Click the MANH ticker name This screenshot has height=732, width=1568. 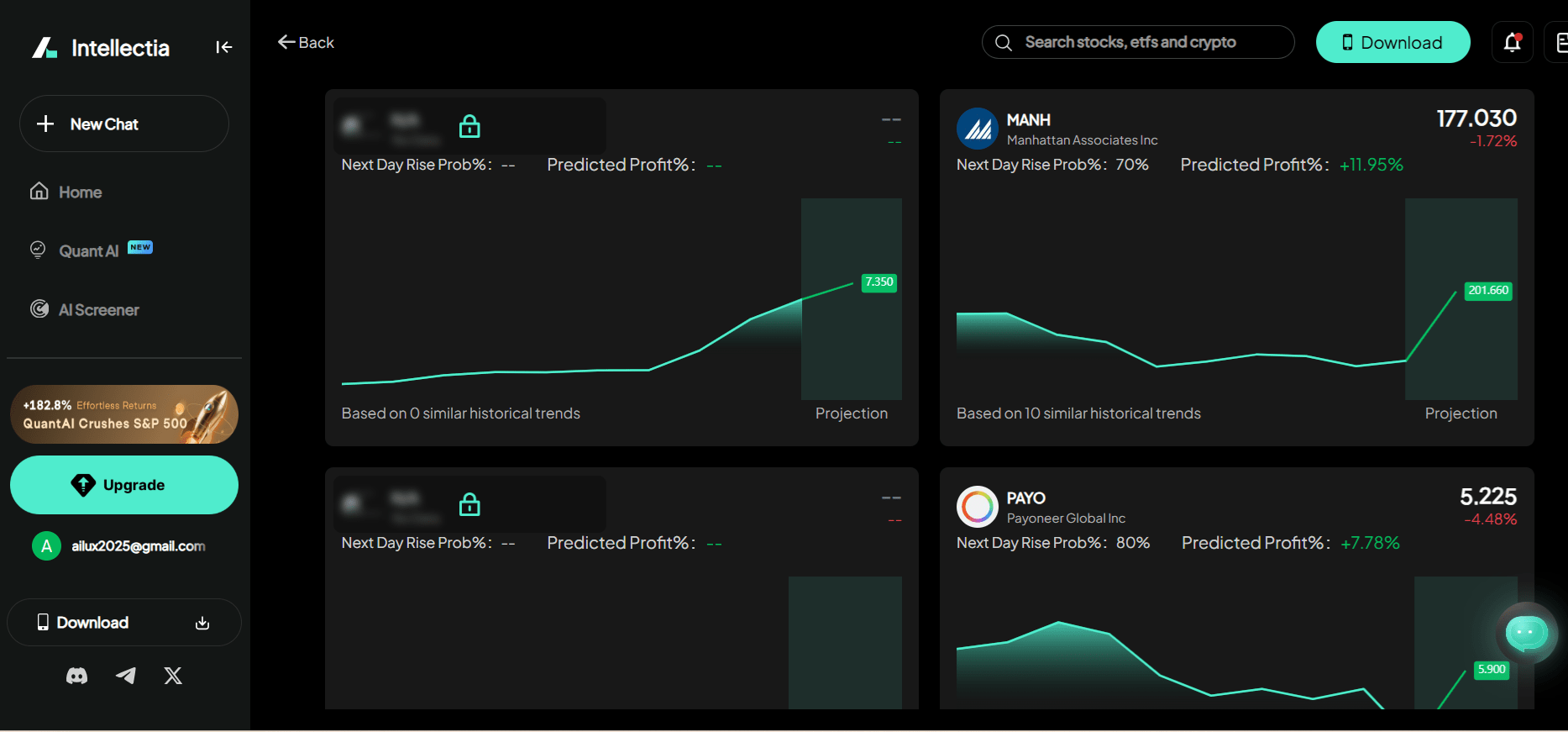pyautogui.click(x=1029, y=120)
